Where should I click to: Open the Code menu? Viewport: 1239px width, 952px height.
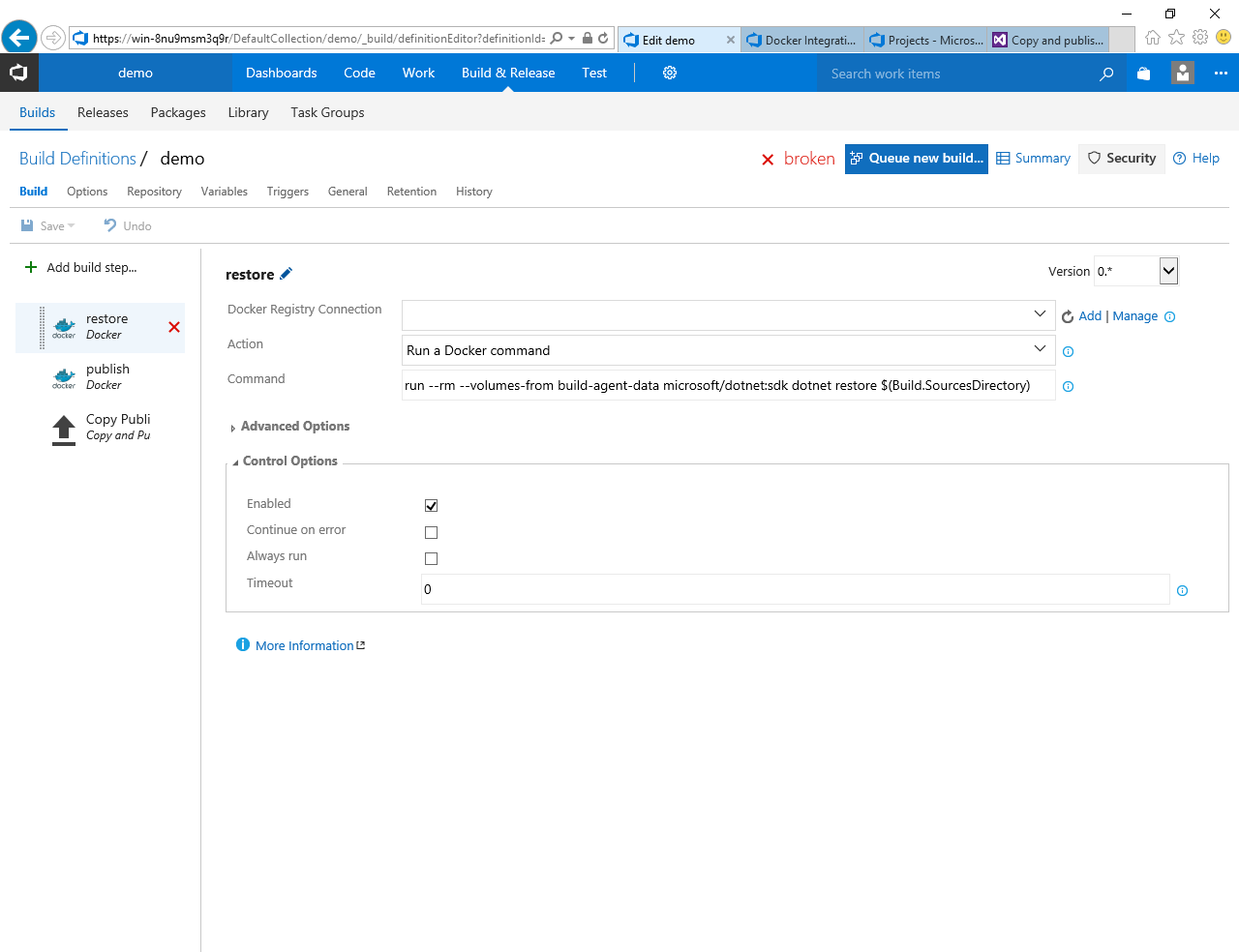(x=359, y=73)
